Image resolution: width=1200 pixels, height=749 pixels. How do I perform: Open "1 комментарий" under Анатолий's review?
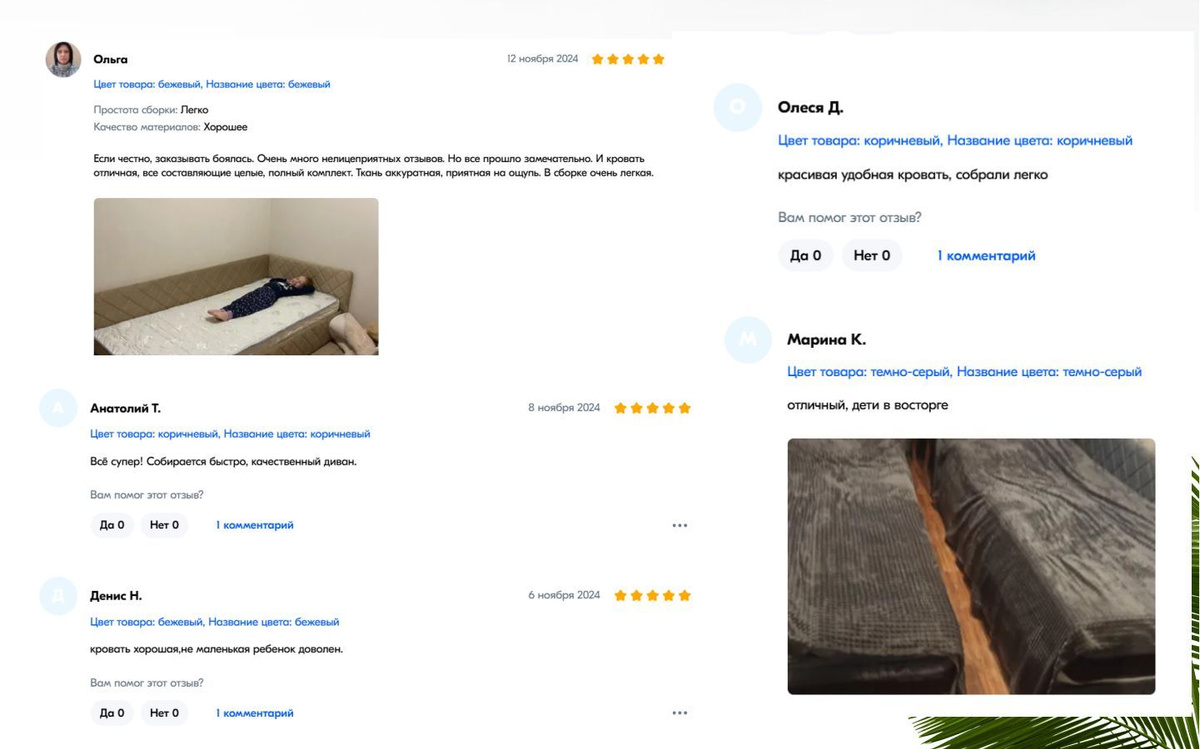(x=255, y=525)
